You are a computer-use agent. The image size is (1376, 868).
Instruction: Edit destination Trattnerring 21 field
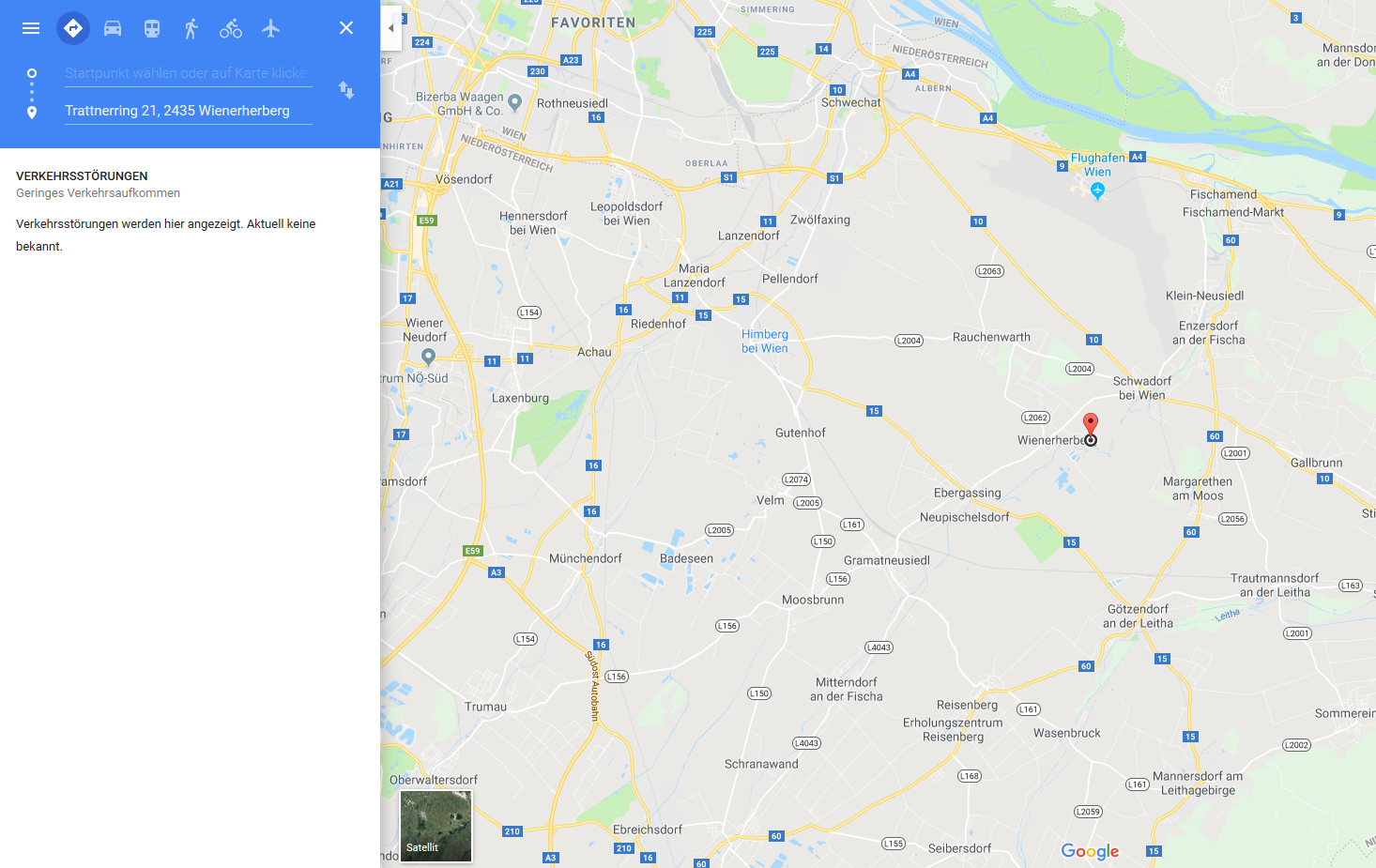(x=188, y=111)
